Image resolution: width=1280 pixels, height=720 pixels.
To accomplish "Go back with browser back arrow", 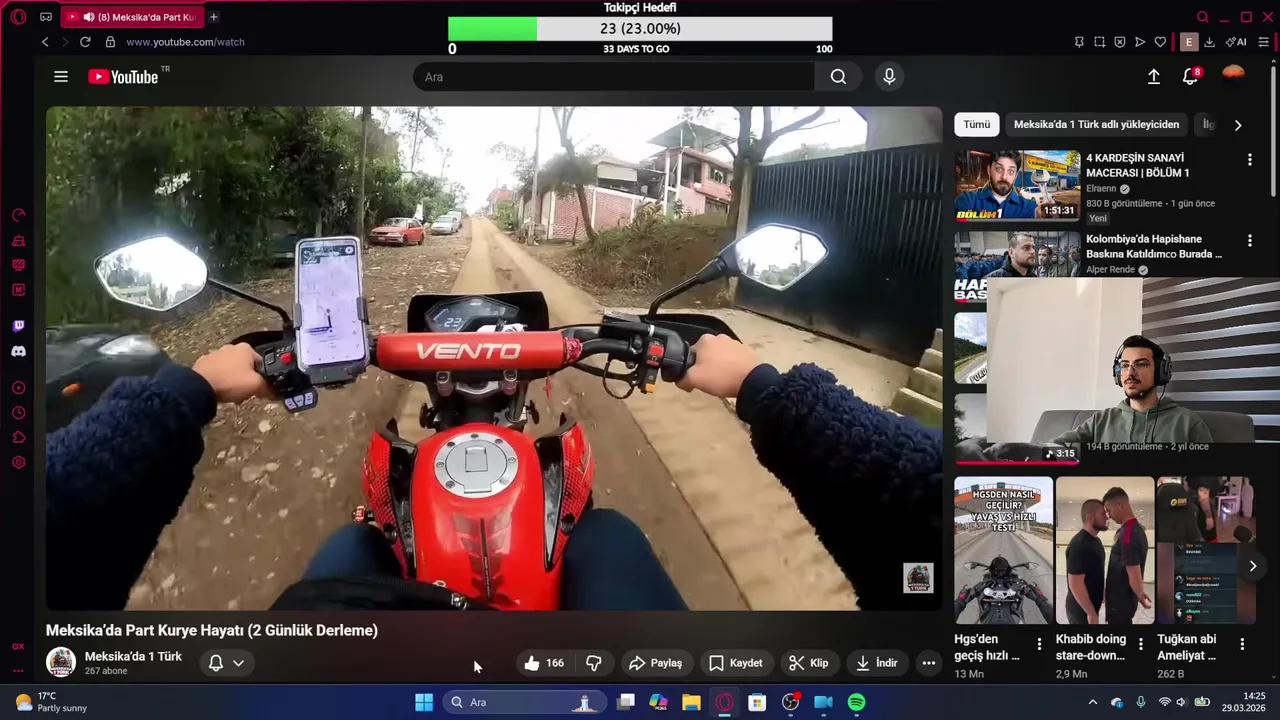I will [45, 42].
